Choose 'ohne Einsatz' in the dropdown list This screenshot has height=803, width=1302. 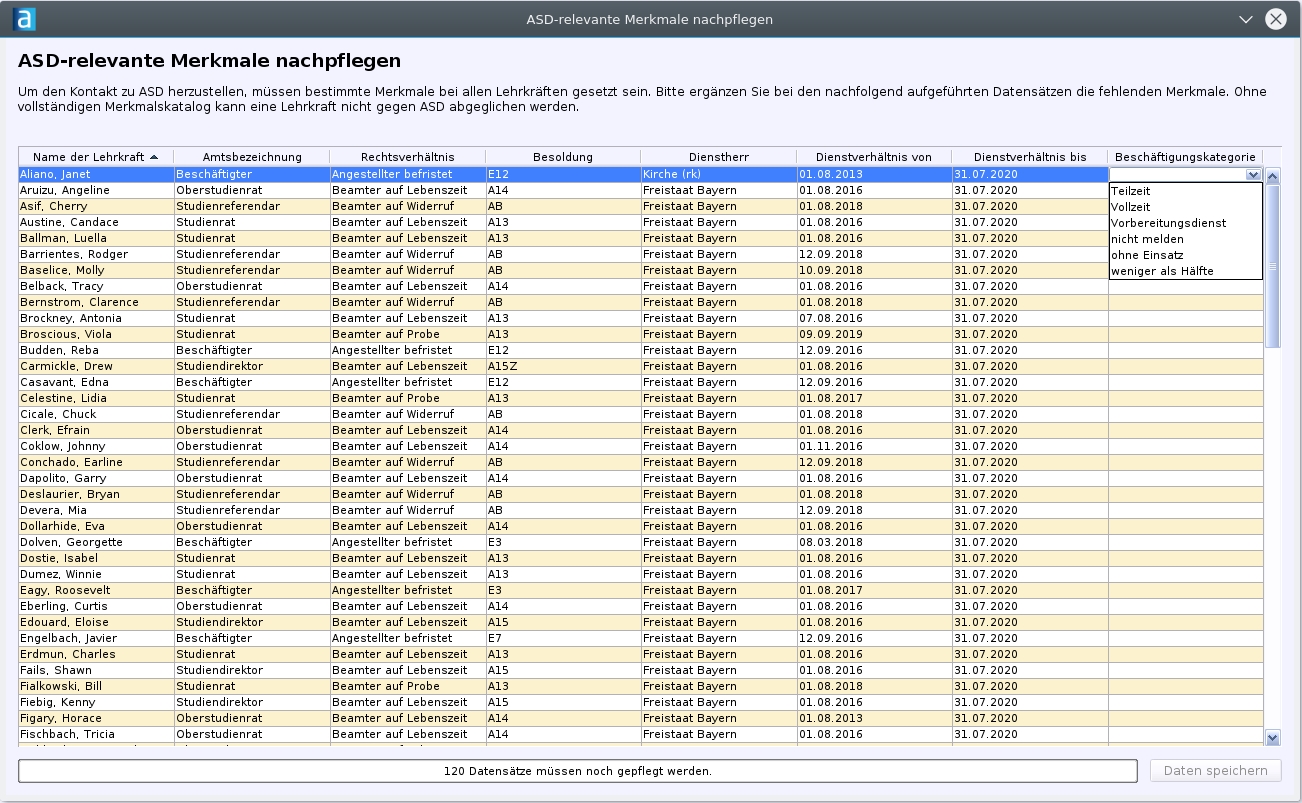[1185, 255]
